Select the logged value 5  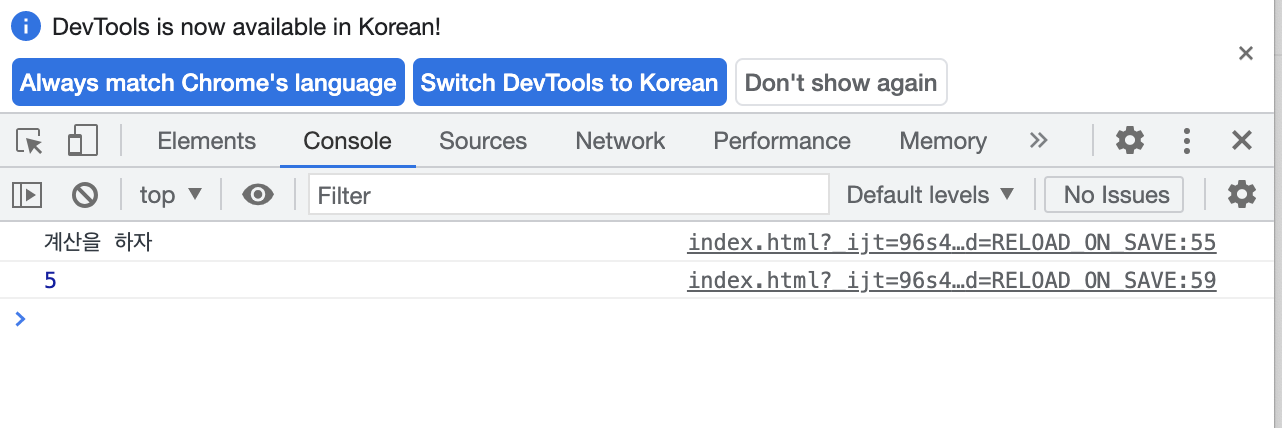point(50,281)
